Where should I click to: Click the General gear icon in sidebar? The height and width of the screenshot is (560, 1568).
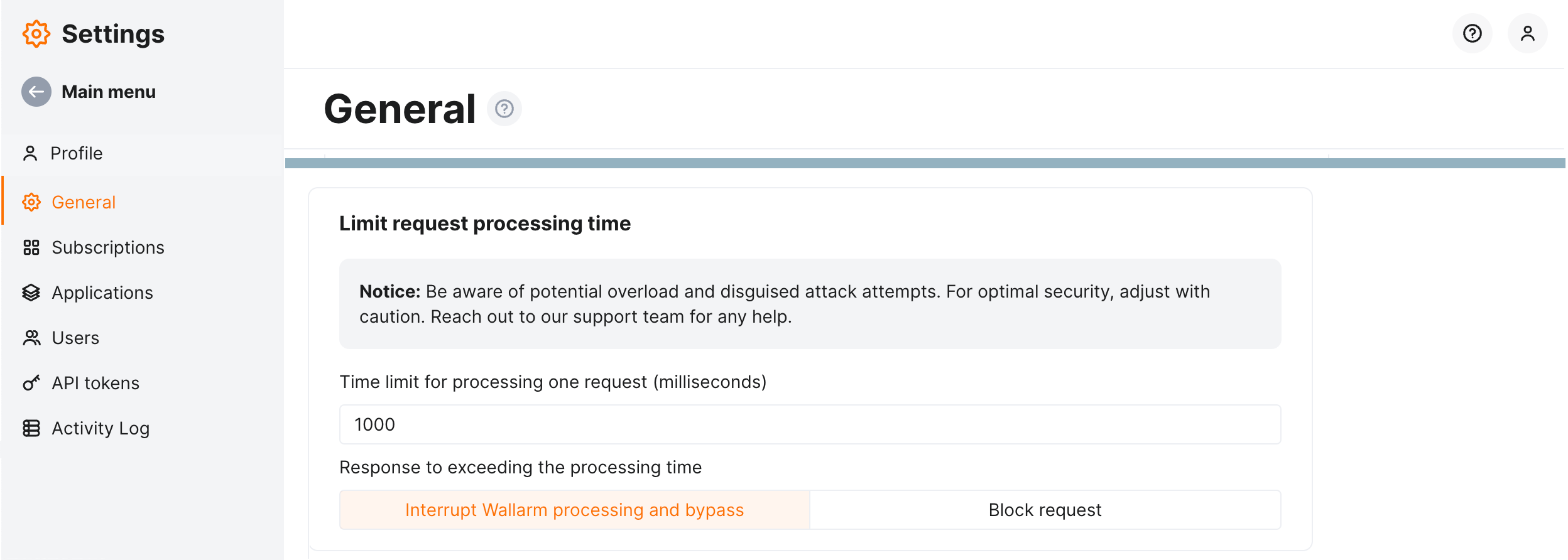[x=31, y=202]
